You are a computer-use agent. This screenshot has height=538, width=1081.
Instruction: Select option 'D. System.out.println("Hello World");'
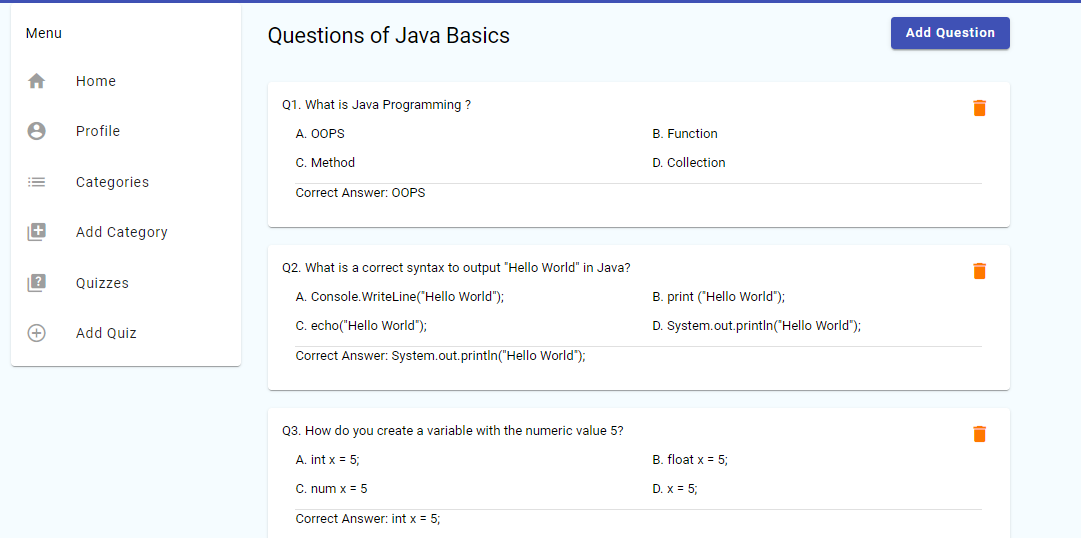757,326
